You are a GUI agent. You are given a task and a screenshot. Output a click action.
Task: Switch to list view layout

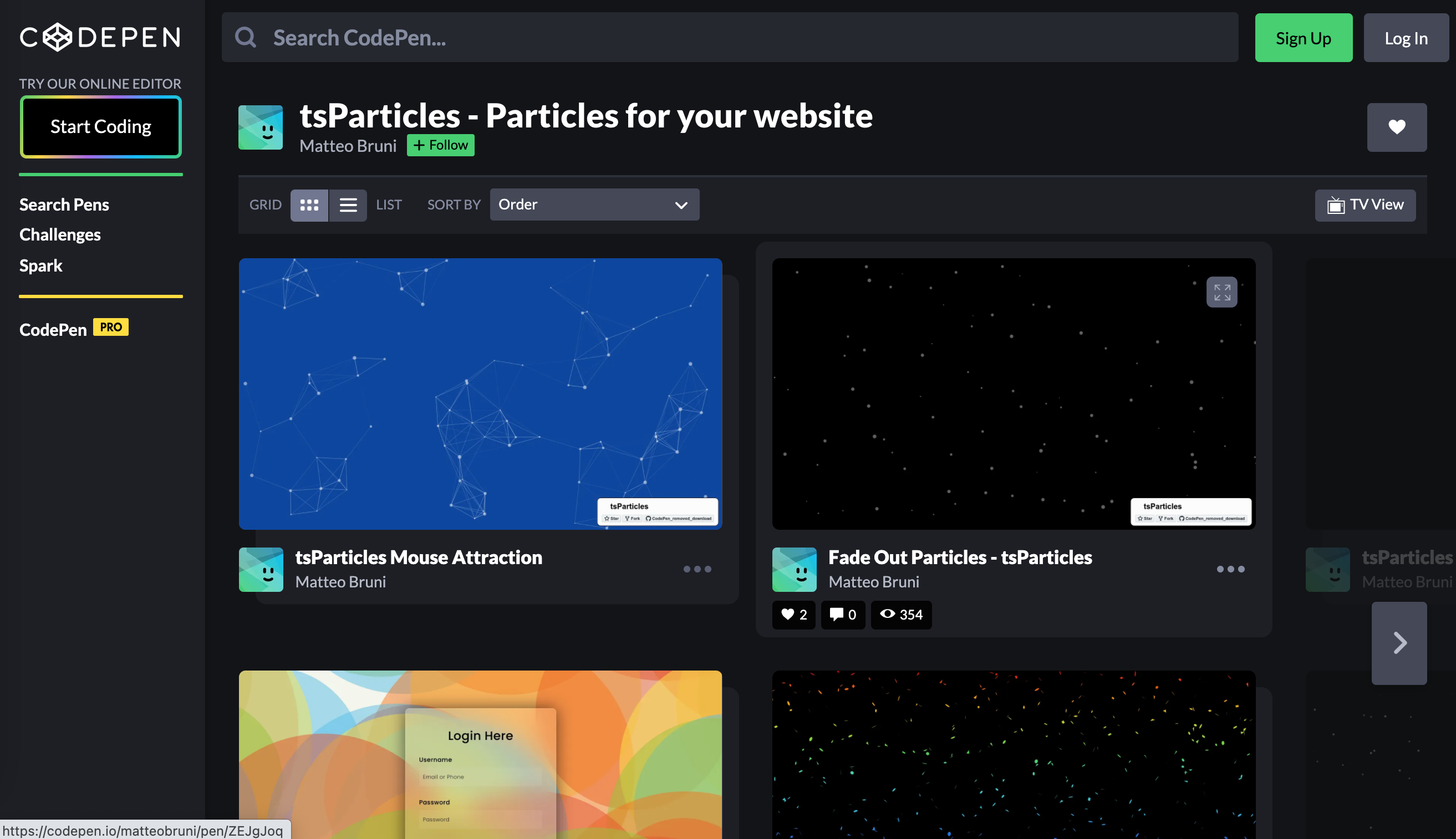click(x=348, y=205)
